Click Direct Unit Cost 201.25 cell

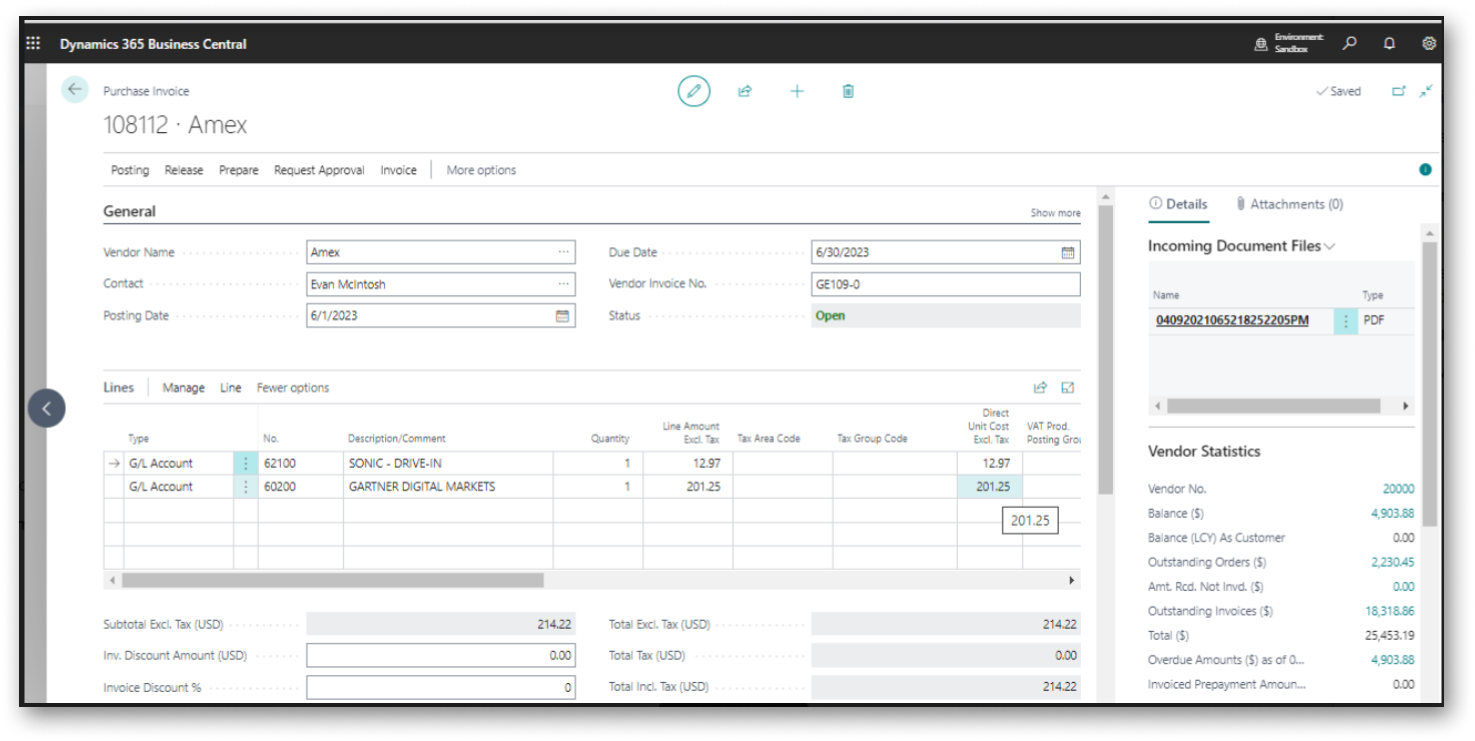(x=990, y=487)
